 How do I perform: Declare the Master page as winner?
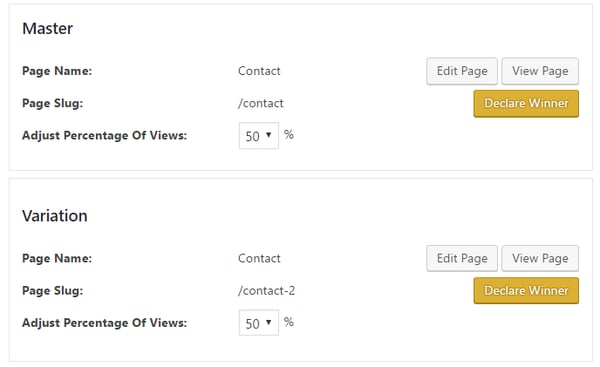526,104
